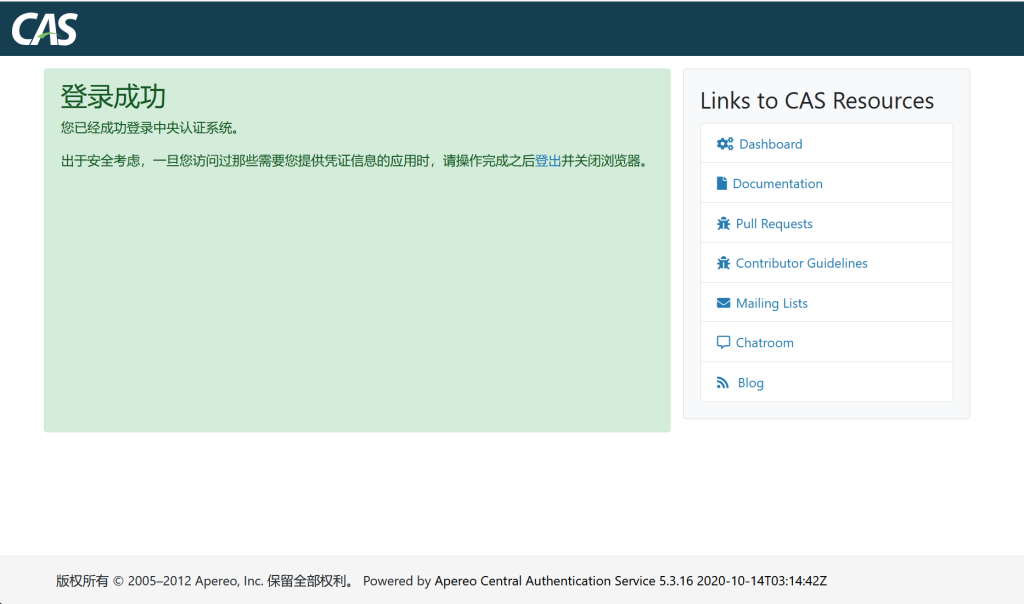1024x604 pixels.
Task: Visit the Blog link
Action: click(750, 383)
